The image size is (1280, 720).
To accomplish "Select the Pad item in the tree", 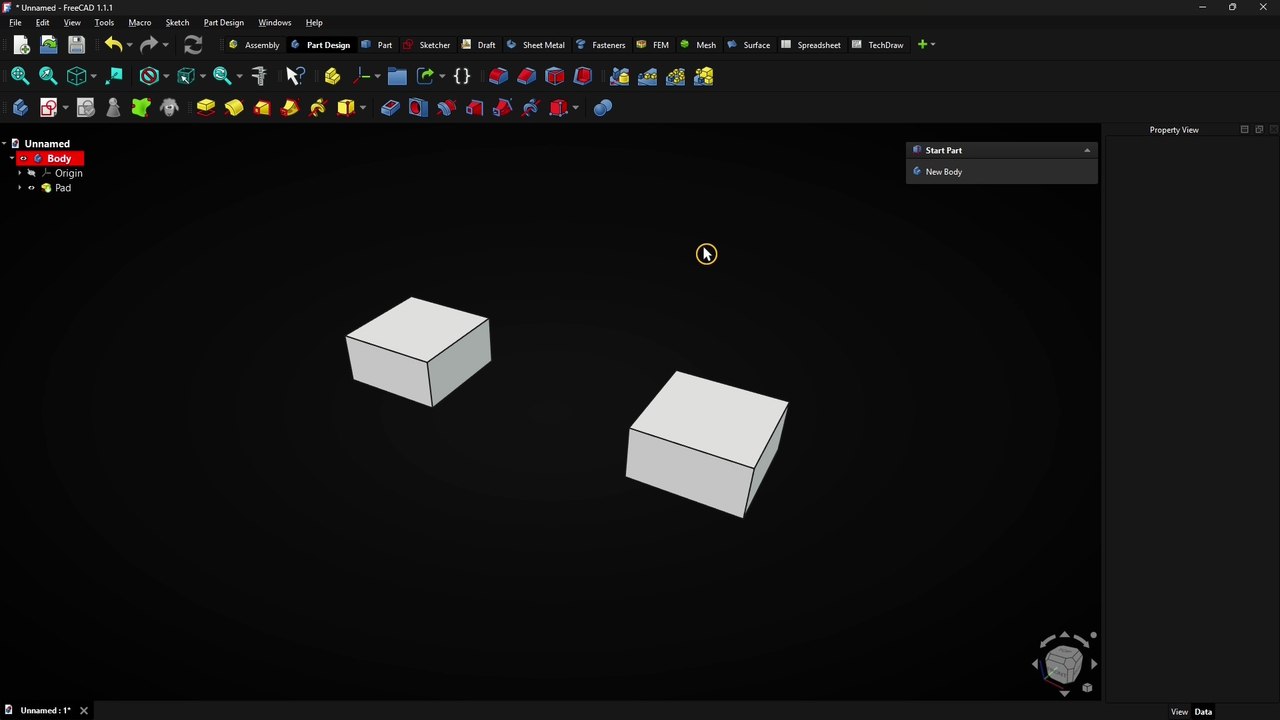I will (63, 188).
